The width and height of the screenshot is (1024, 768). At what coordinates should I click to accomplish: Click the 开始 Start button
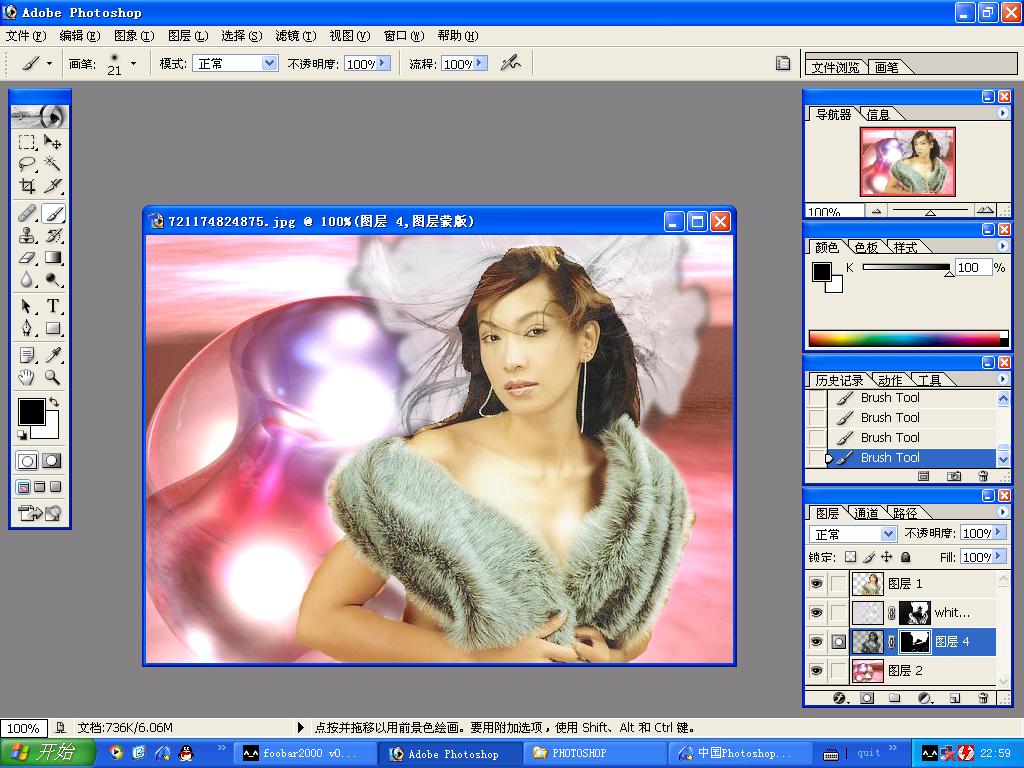(x=48, y=752)
